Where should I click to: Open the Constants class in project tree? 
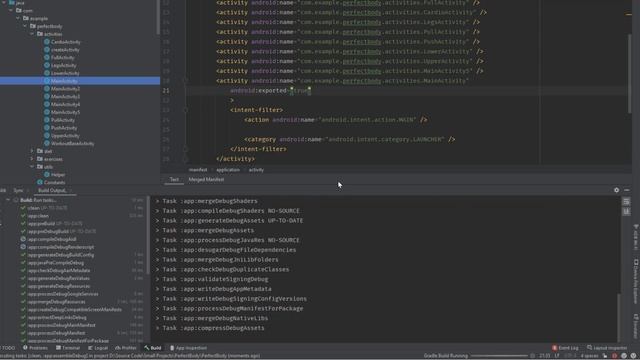pyautogui.click(x=54, y=182)
